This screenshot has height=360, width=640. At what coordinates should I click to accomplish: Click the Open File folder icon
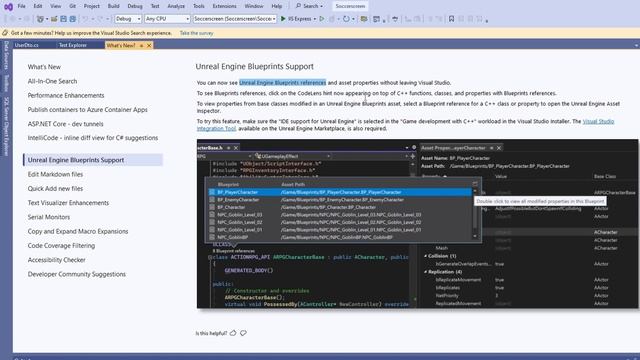point(54,19)
